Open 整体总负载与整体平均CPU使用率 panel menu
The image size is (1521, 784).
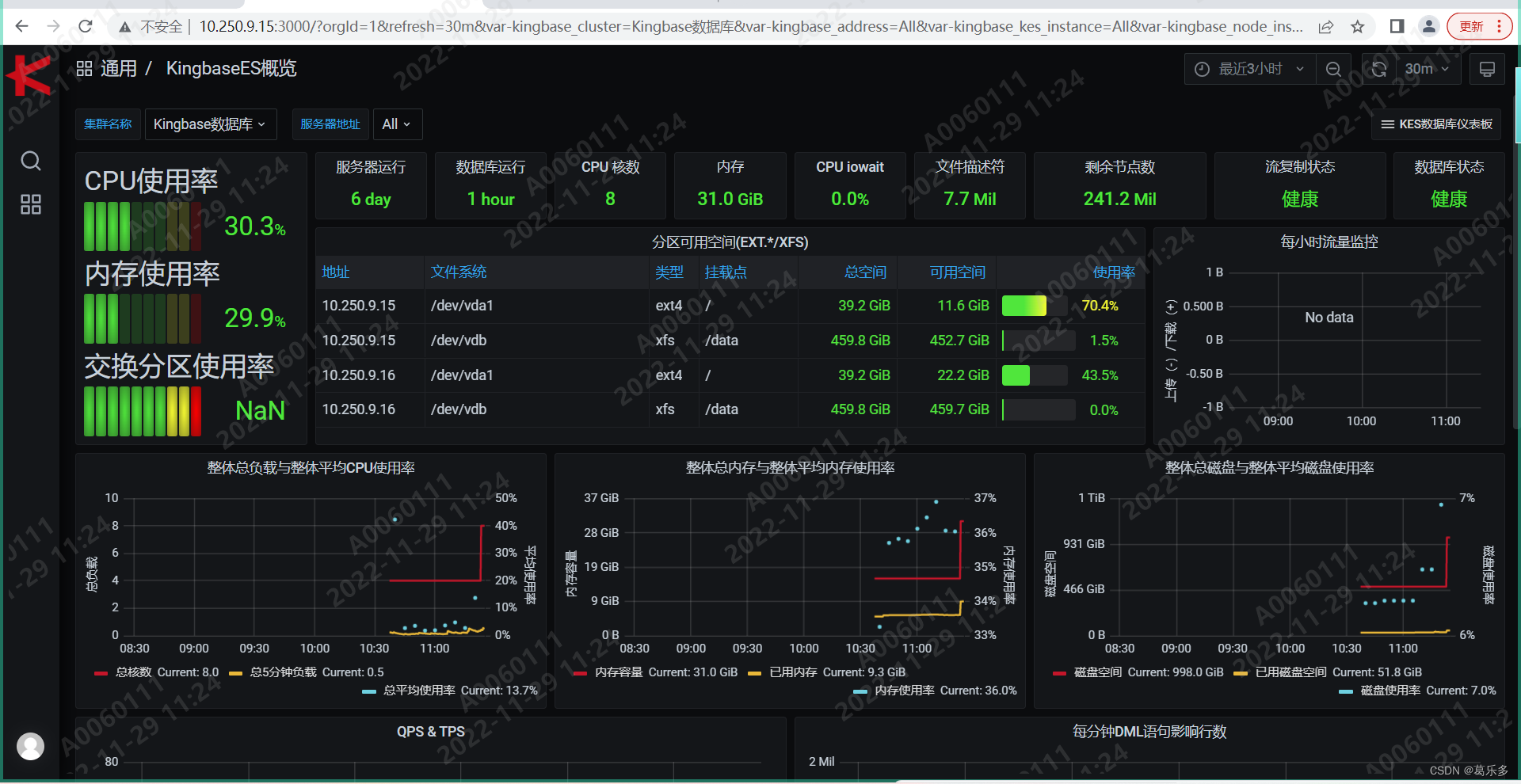click(x=311, y=468)
